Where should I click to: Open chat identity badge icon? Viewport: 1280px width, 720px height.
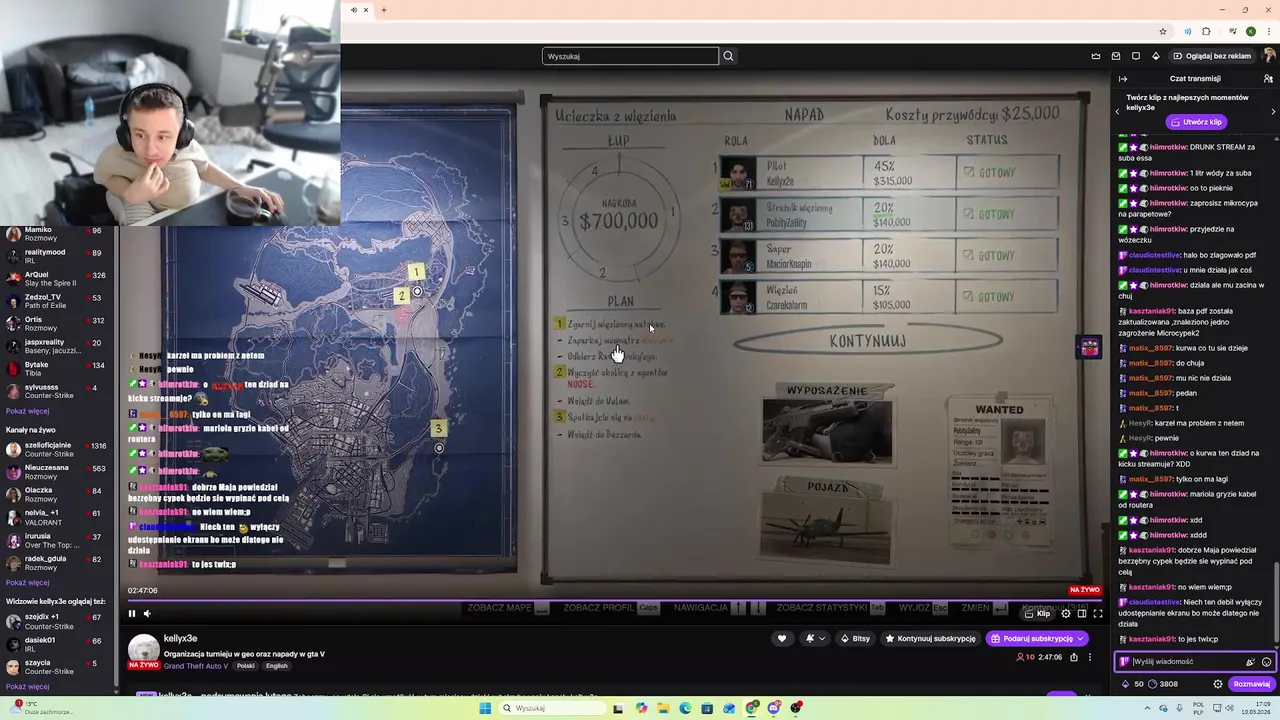(x=1124, y=661)
